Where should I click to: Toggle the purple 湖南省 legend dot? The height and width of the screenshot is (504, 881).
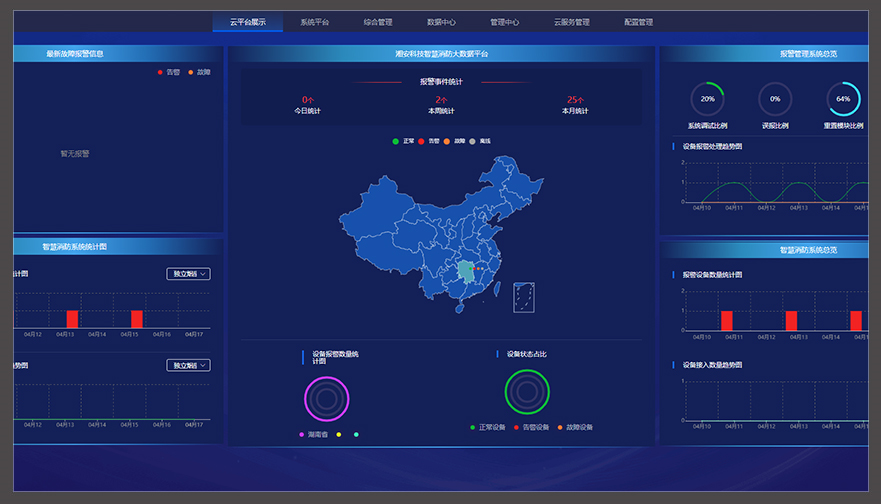pos(303,434)
